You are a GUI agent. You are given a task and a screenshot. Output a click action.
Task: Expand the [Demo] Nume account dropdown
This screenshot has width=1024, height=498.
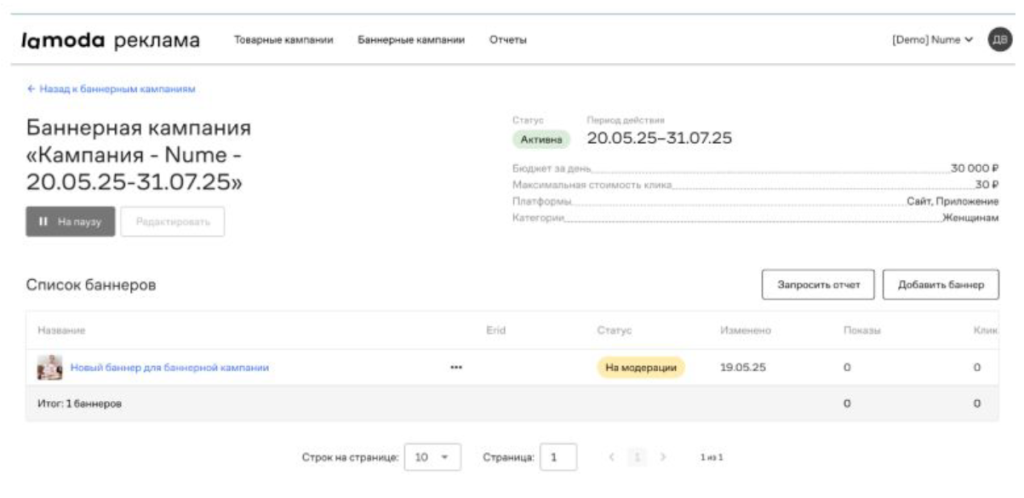[x=932, y=40]
